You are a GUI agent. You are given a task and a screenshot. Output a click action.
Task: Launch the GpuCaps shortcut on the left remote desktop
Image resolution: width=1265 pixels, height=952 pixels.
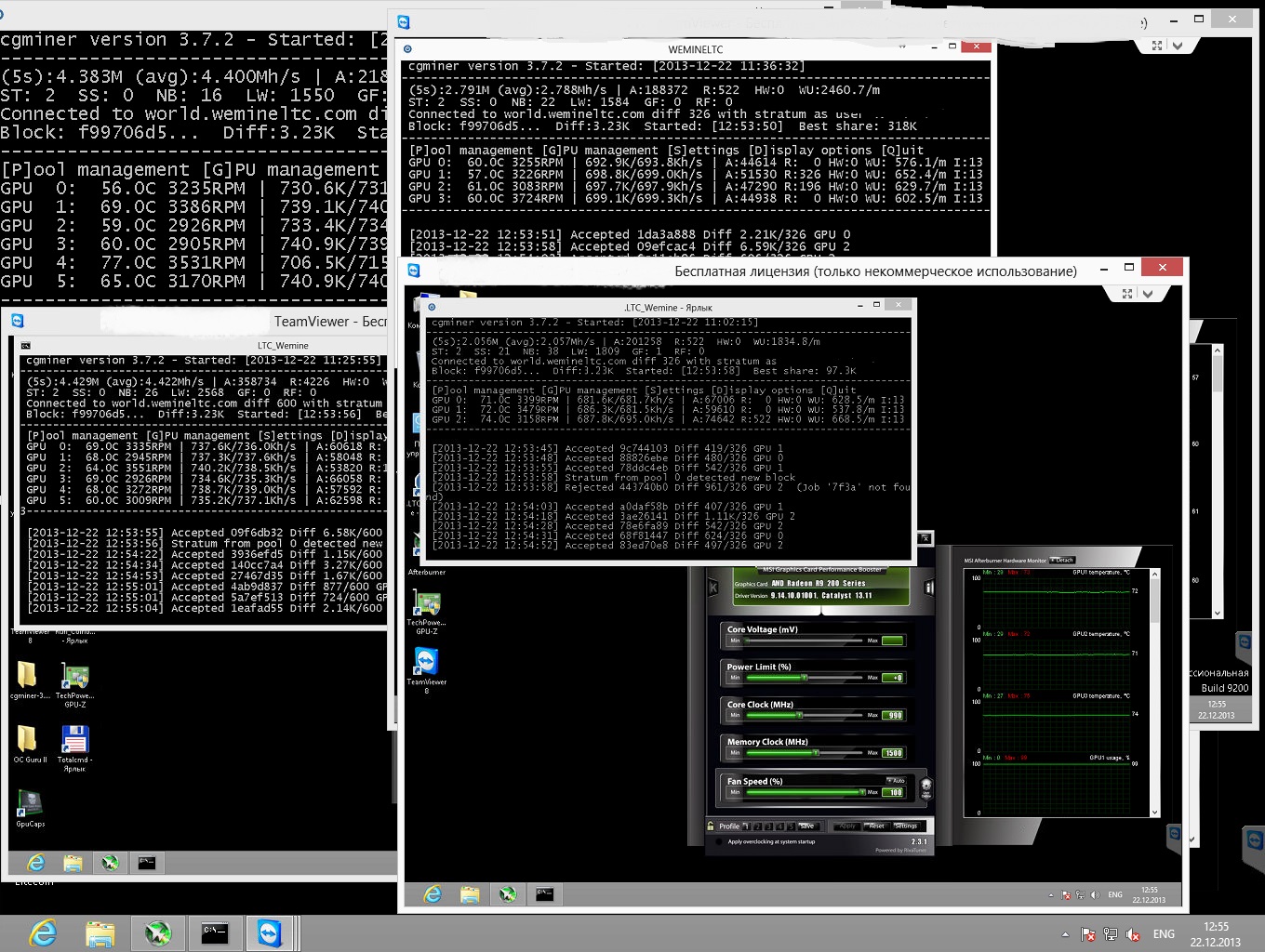pos(30,808)
